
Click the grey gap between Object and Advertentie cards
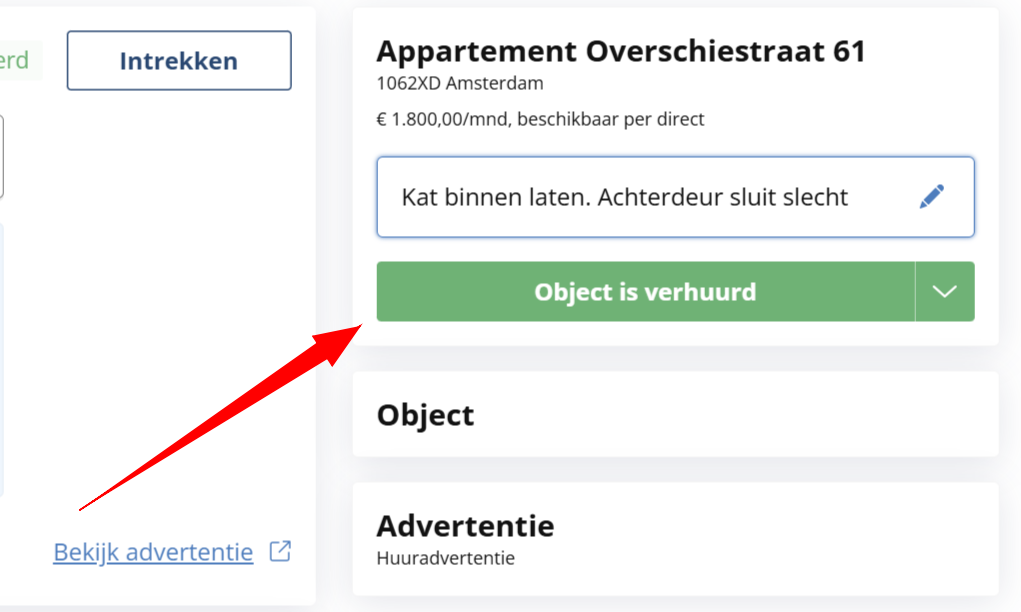(x=675, y=469)
